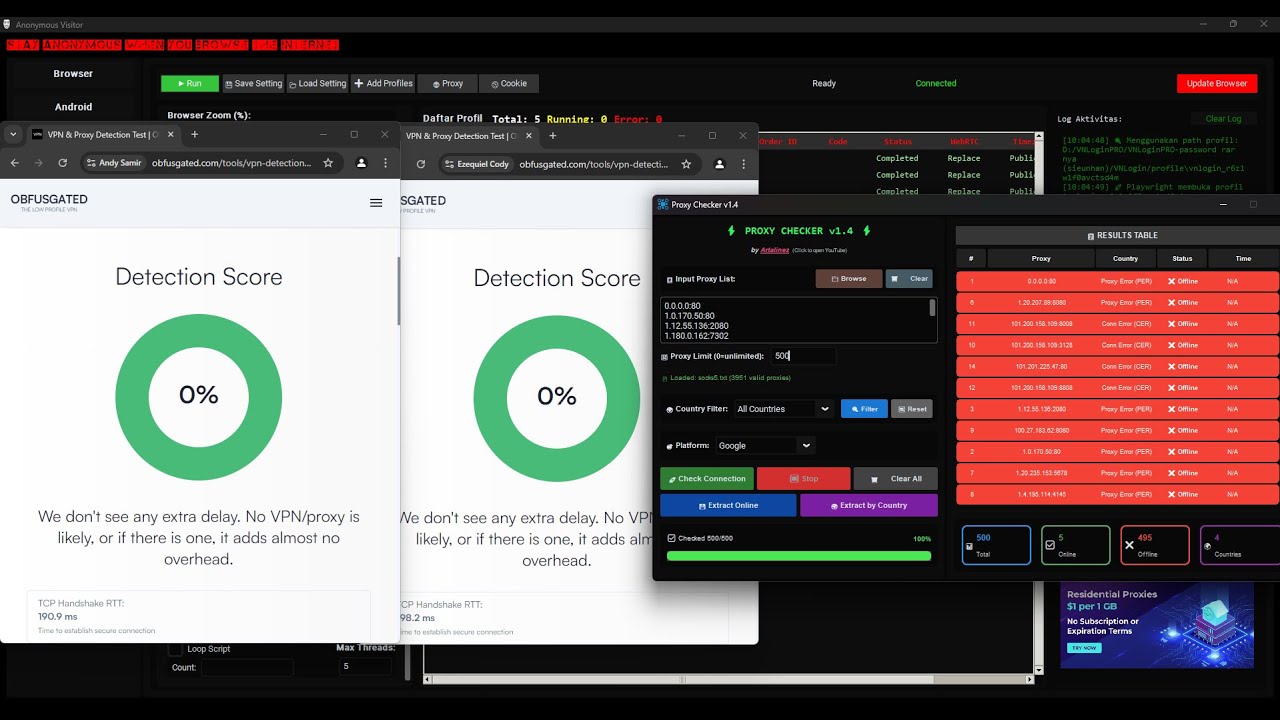Click Clear All in Proxy Checker
The width and height of the screenshot is (1280, 720).
pos(896,479)
